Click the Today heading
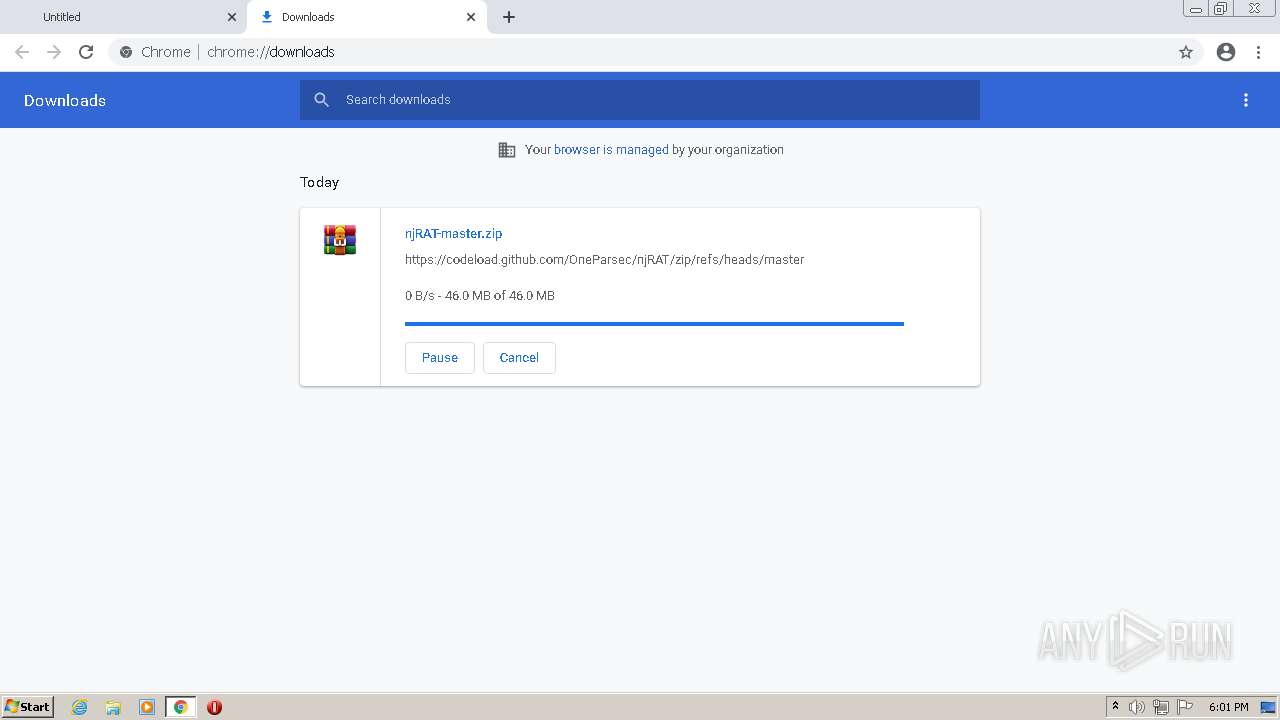This screenshot has width=1280, height=720. click(319, 182)
